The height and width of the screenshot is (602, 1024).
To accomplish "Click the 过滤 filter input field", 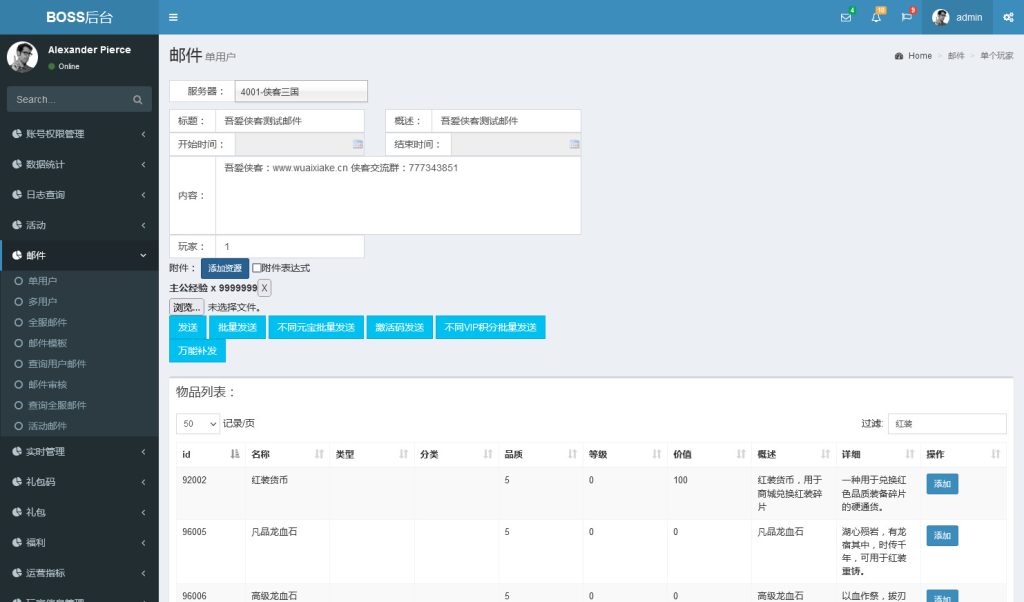I will [946, 424].
